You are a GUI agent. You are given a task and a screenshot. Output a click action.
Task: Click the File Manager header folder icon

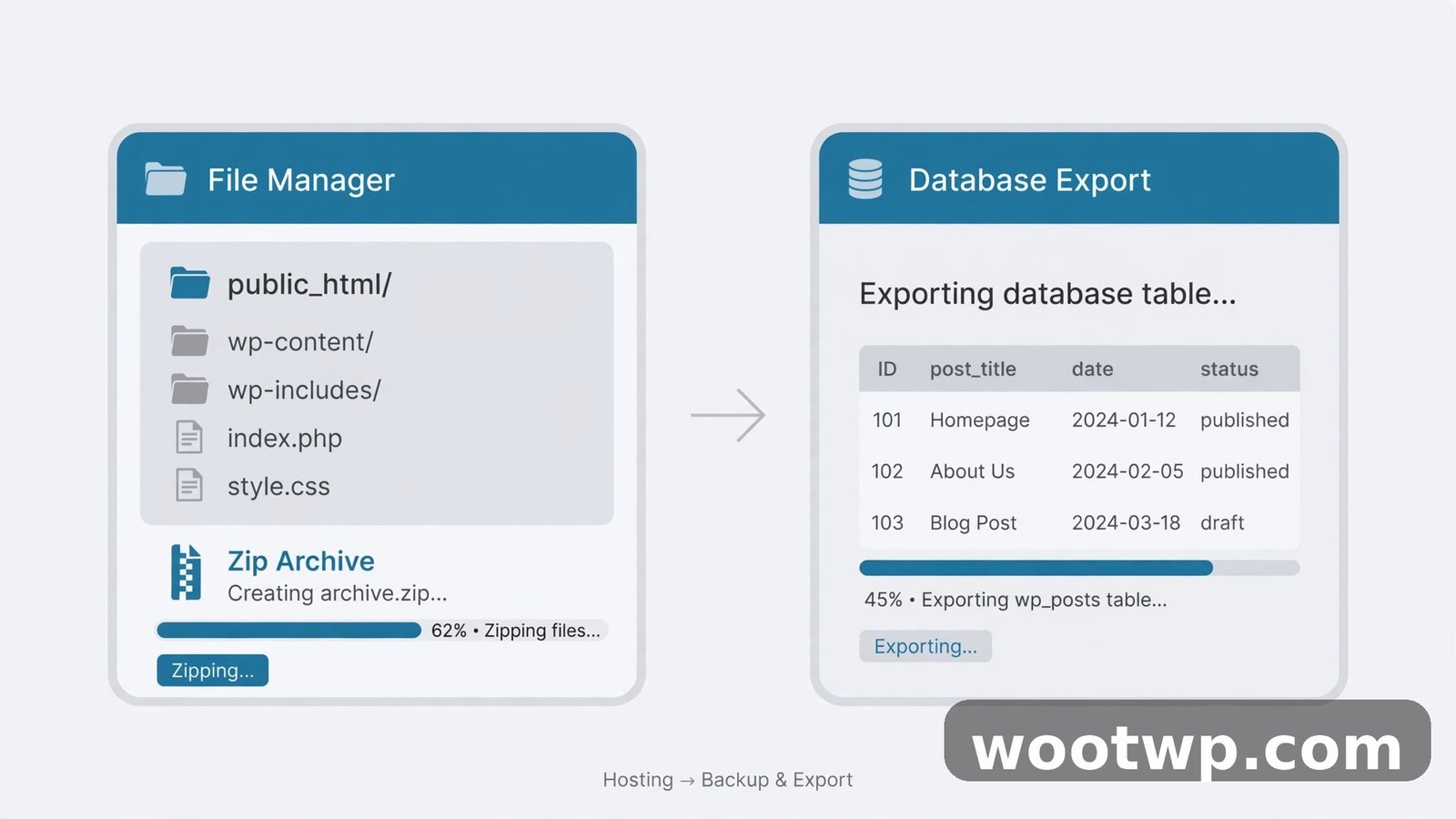[x=166, y=179]
